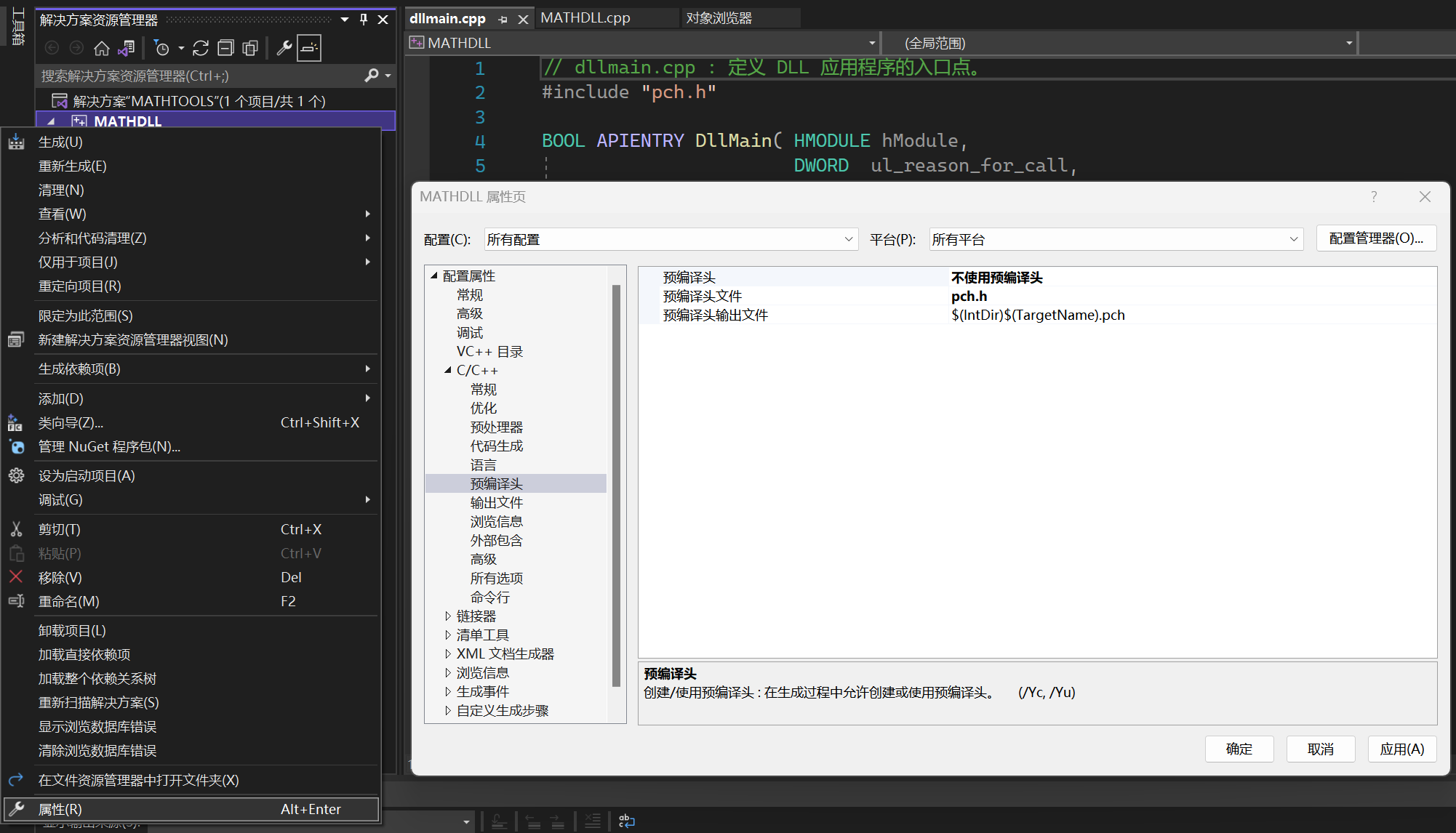Switch between solution and folder views
The width and height of the screenshot is (1456, 833).
click(127, 49)
